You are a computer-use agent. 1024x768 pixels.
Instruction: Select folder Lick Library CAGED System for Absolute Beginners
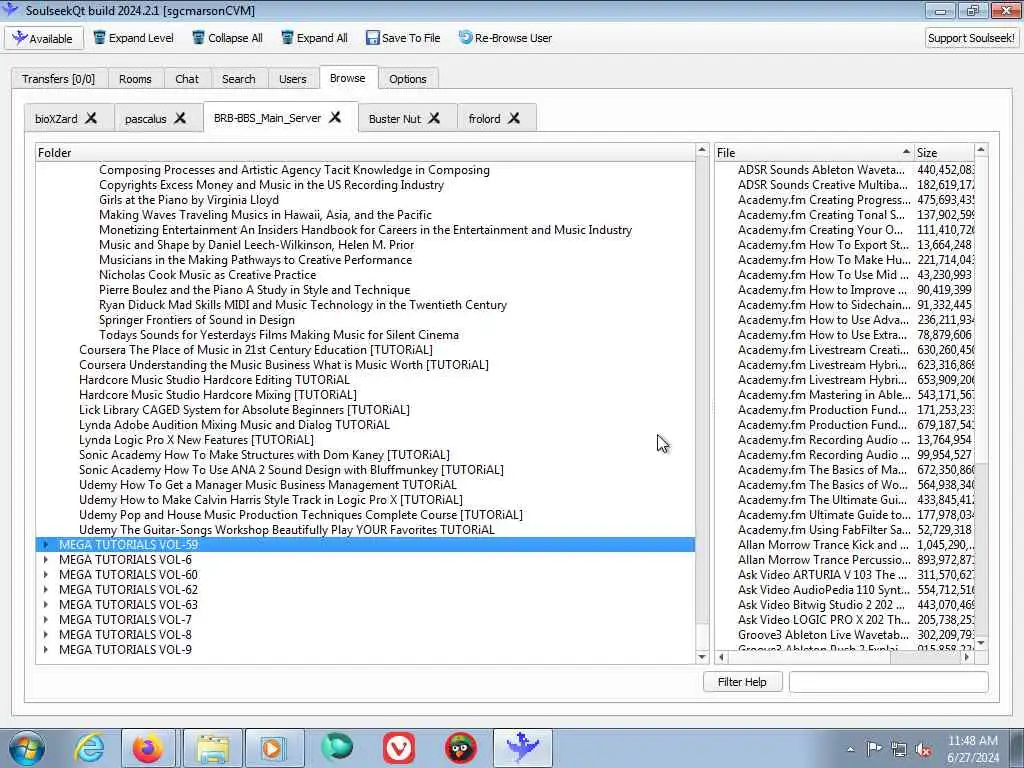pos(244,410)
